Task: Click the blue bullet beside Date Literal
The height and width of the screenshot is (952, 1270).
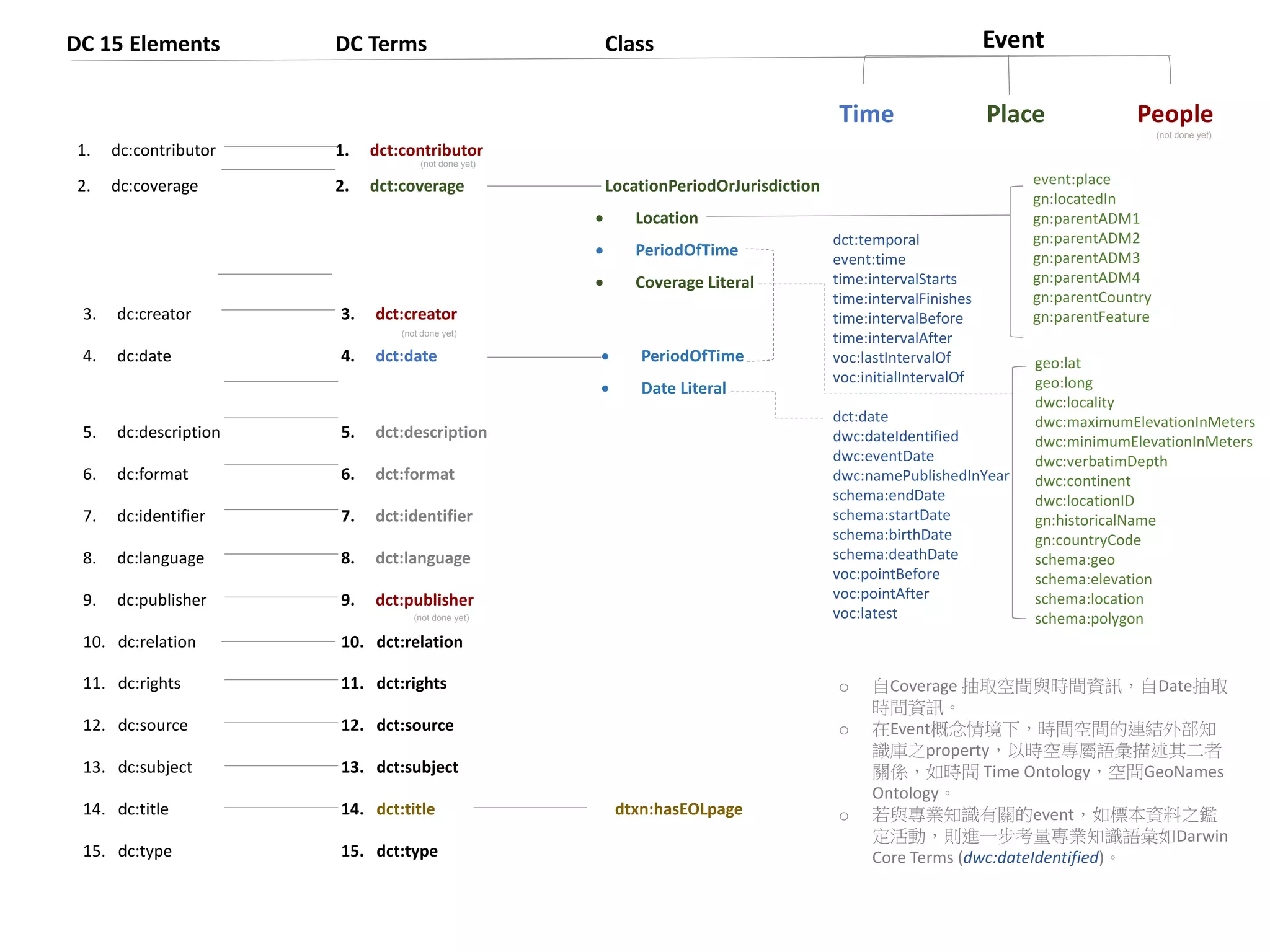Action: (x=605, y=389)
